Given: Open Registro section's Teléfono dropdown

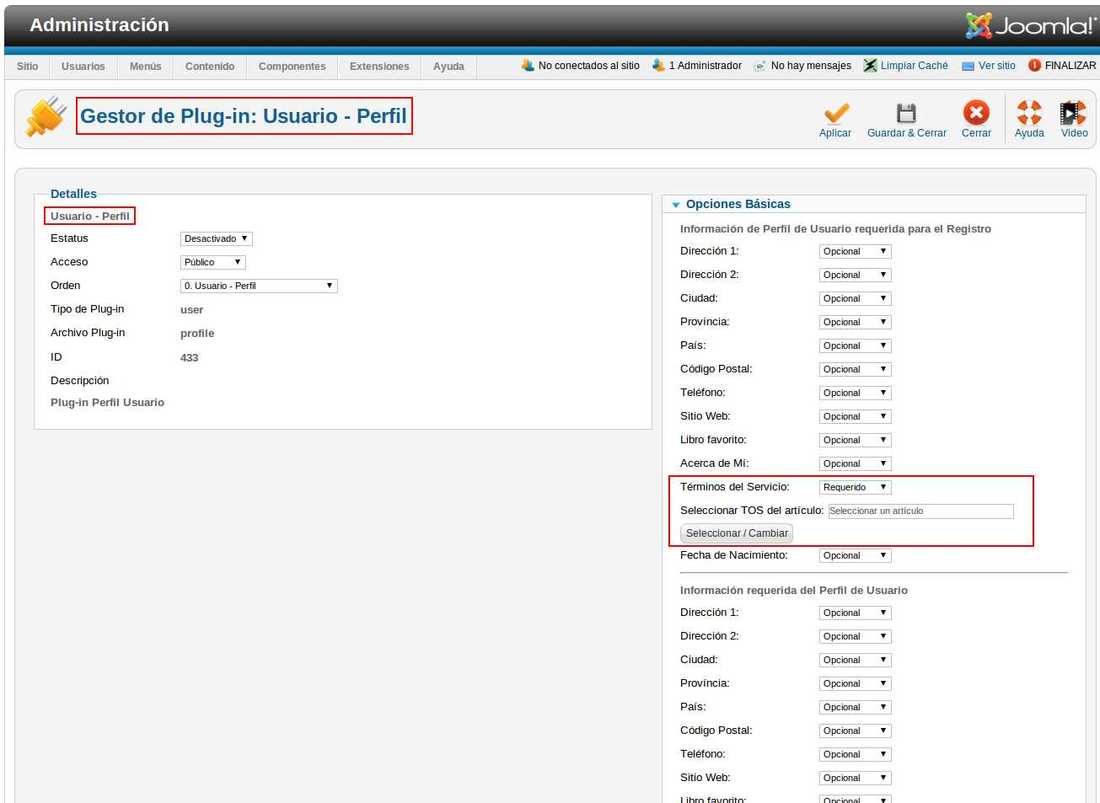Looking at the screenshot, I should (x=855, y=393).
